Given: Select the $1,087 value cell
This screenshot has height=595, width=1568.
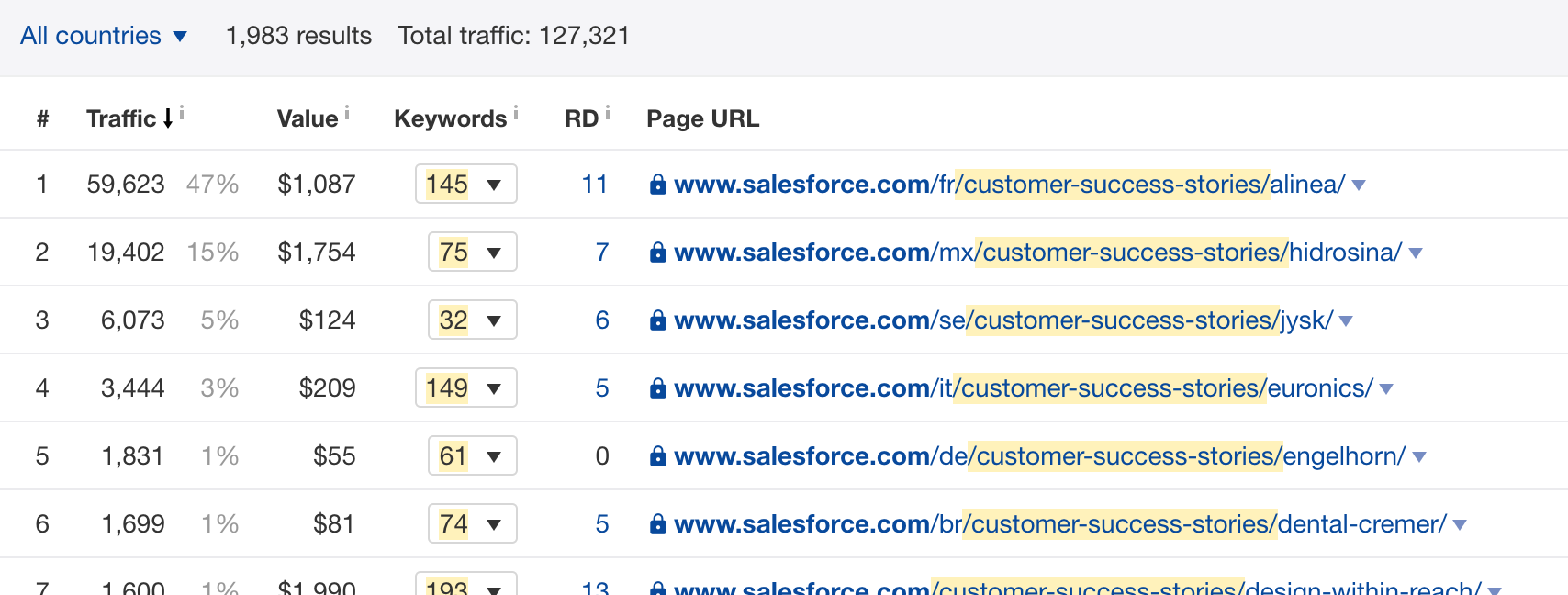Looking at the screenshot, I should (317, 185).
